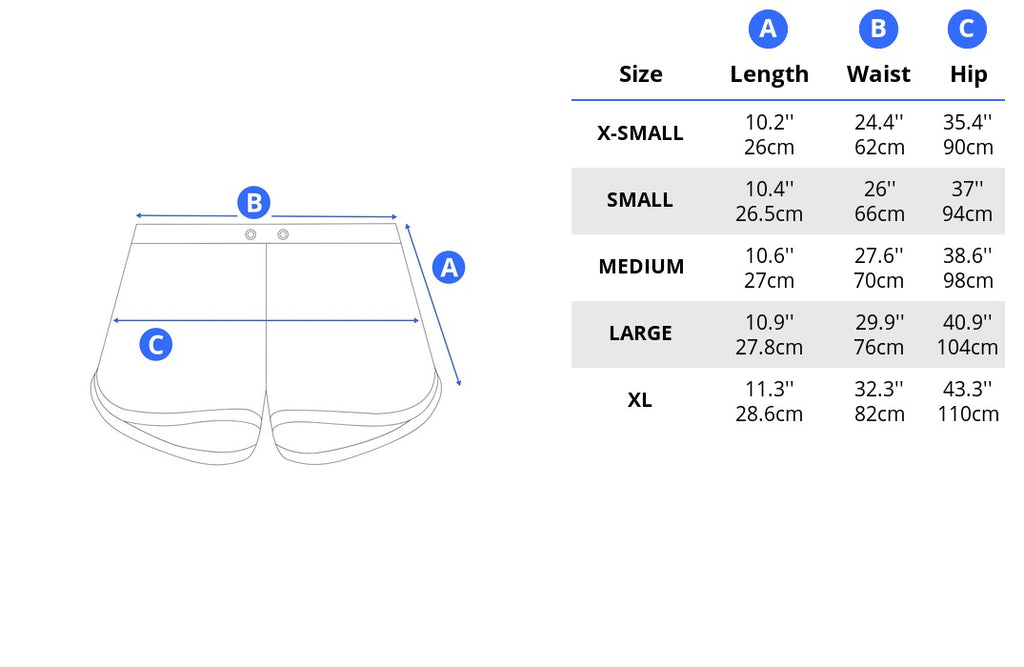This screenshot has height=667, width=1024.
Task: Choose the MEDIUM size row label
Action: tap(641, 267)
